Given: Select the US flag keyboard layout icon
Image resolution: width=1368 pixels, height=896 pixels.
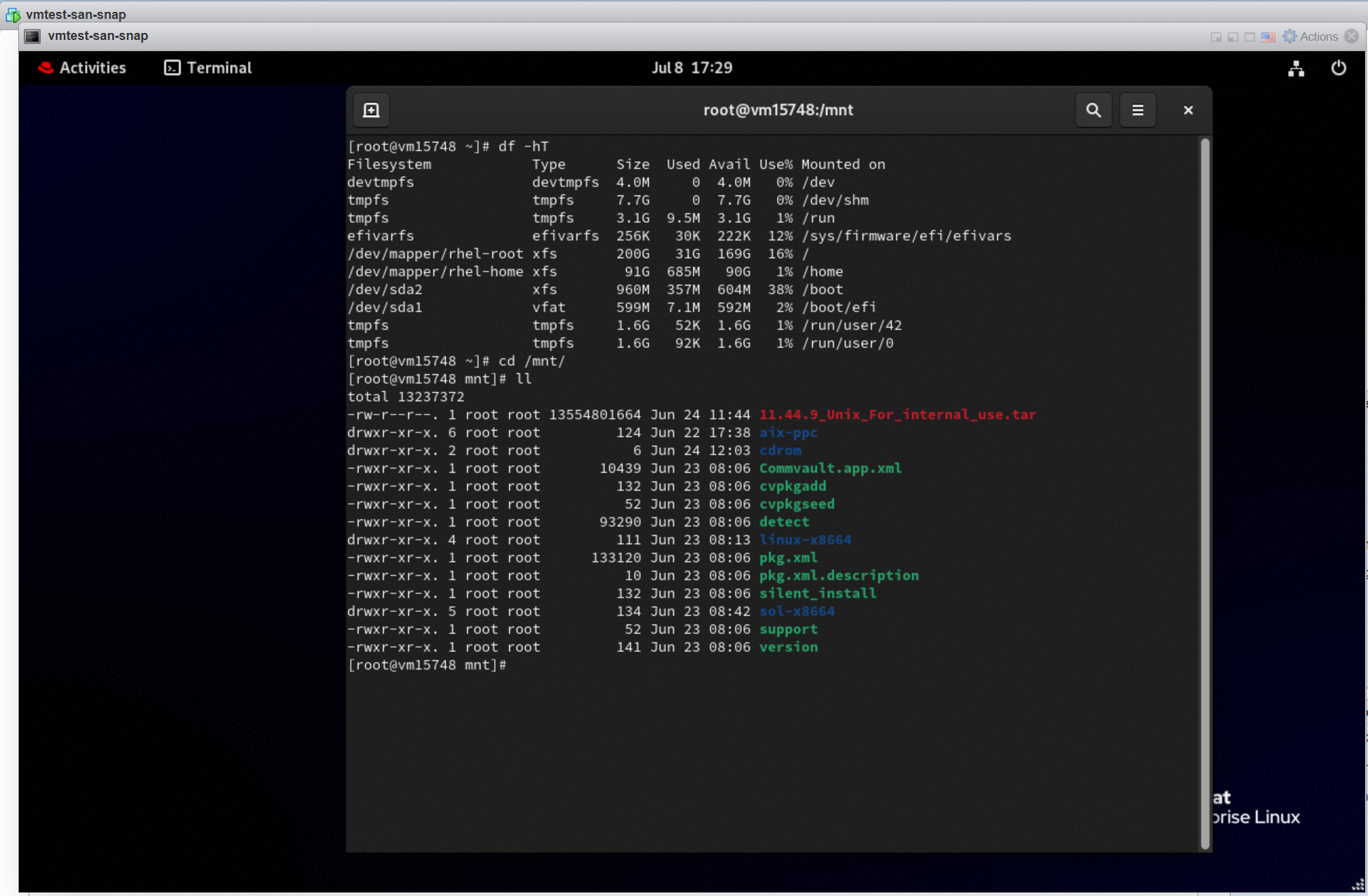Looking at the screenshot, I should pos(1268,37).
